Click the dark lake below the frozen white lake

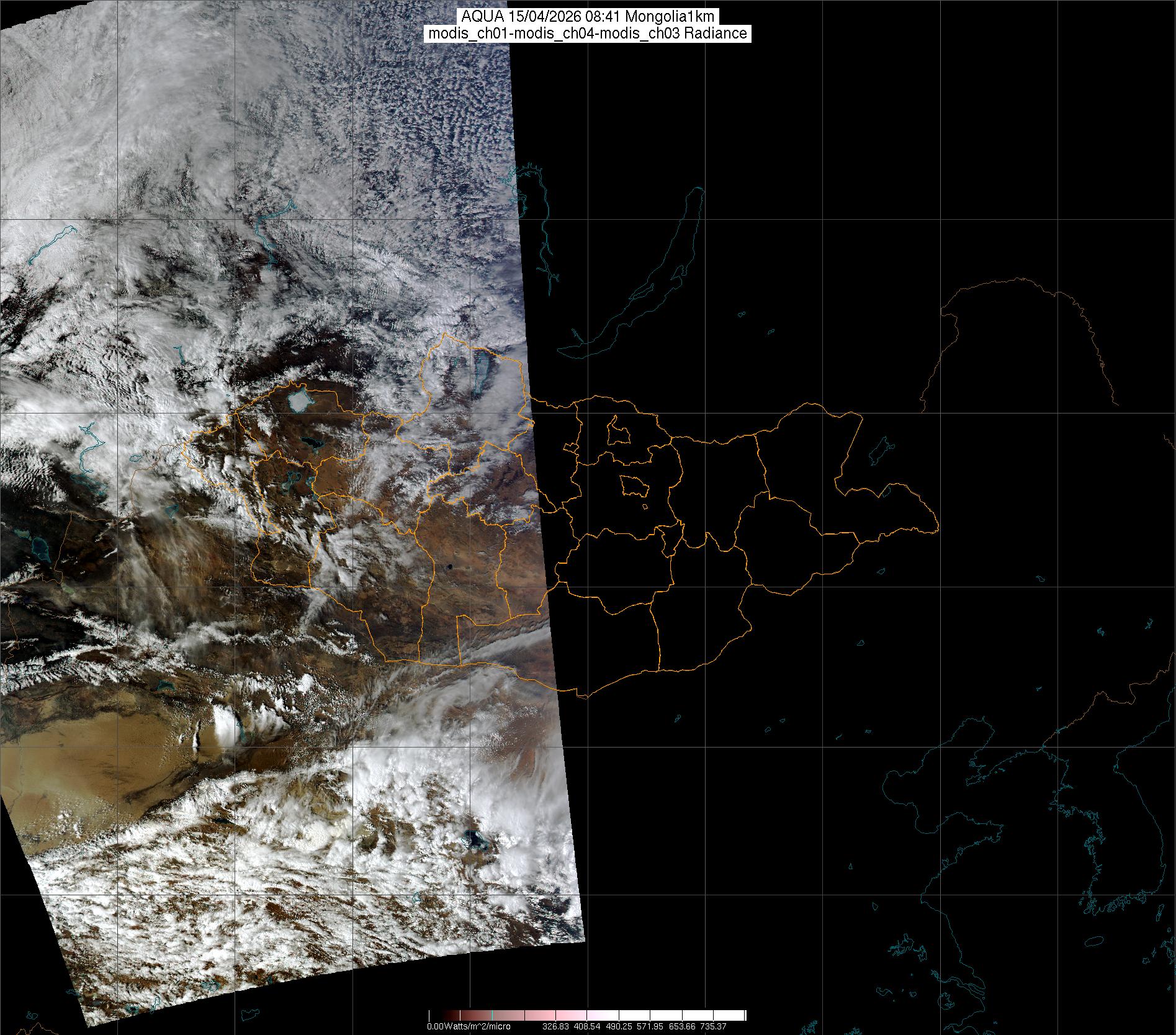pos(308,443)
